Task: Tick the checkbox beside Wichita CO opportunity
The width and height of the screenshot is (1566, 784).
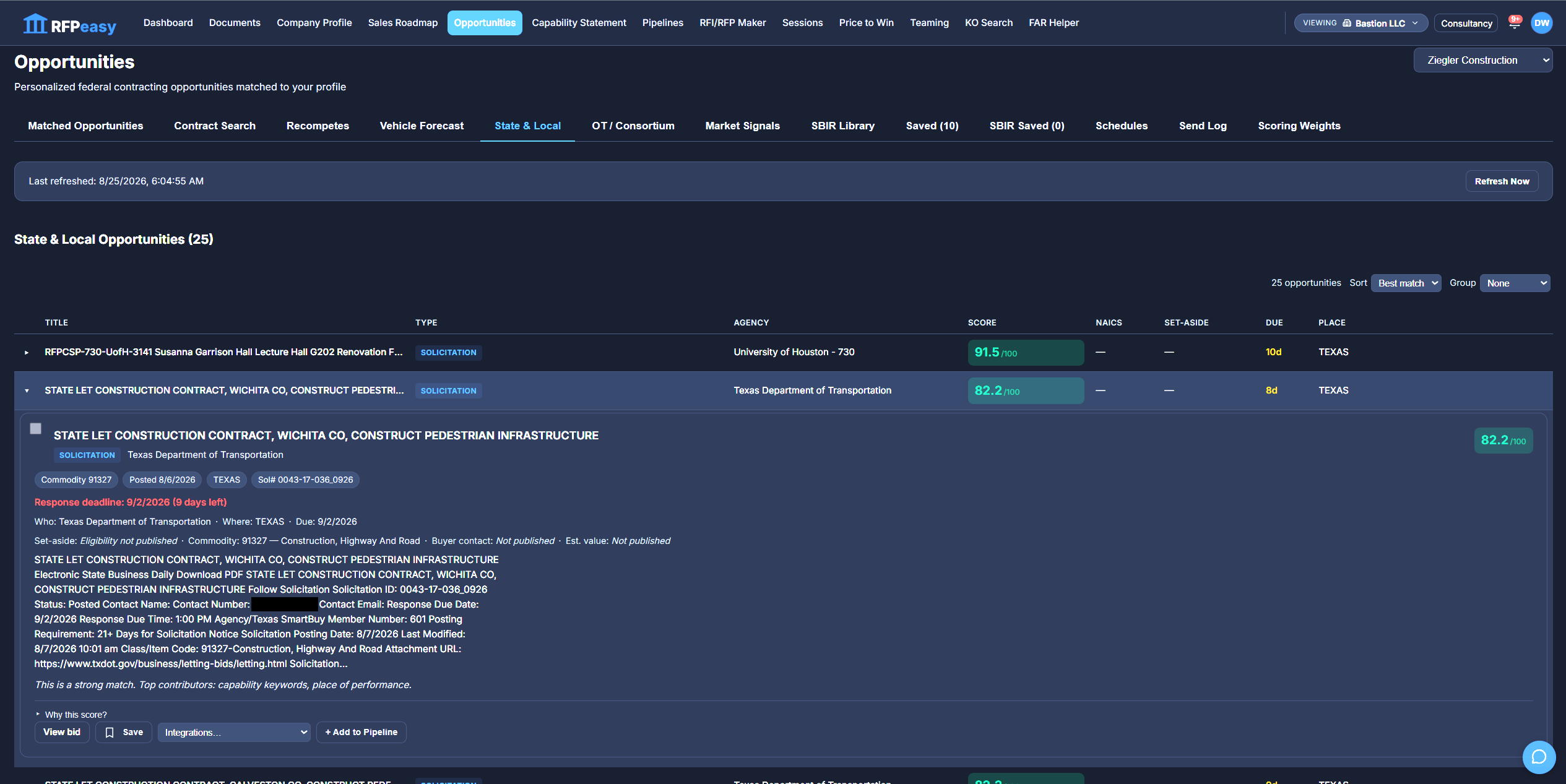Action: tap(36, 428)
